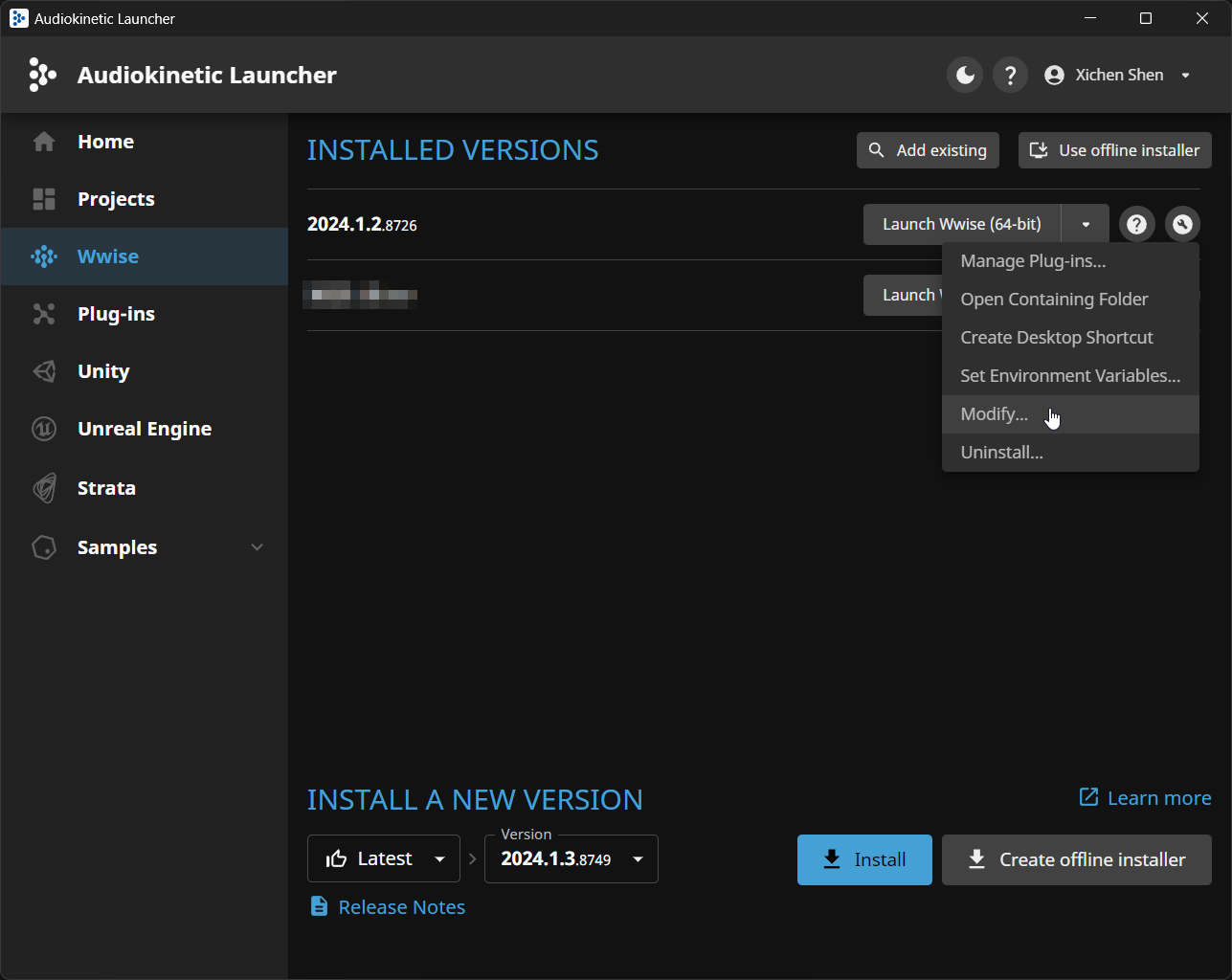Viewport: 1232px width, 980px height.
Task: Select Create Desktop Shortcut menu entry
Action: point(1070,338)
